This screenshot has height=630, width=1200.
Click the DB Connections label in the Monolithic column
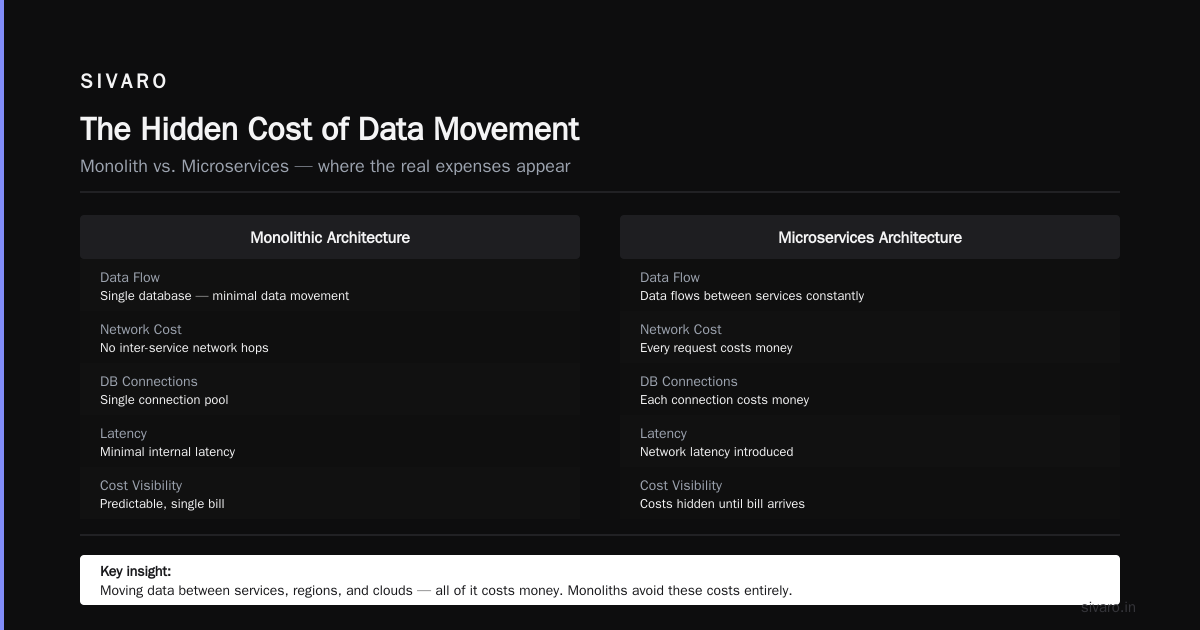(x=149, y=381)
